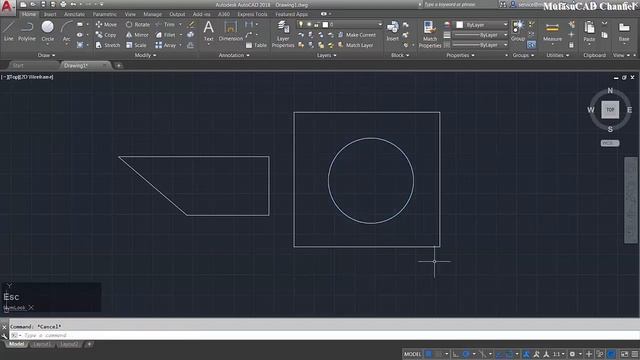Image resolution: width=640 pixels, height=360 pixels.
Task: Open the layer name dropdown list
Action: pyautogui.click(x=380, y=24)
